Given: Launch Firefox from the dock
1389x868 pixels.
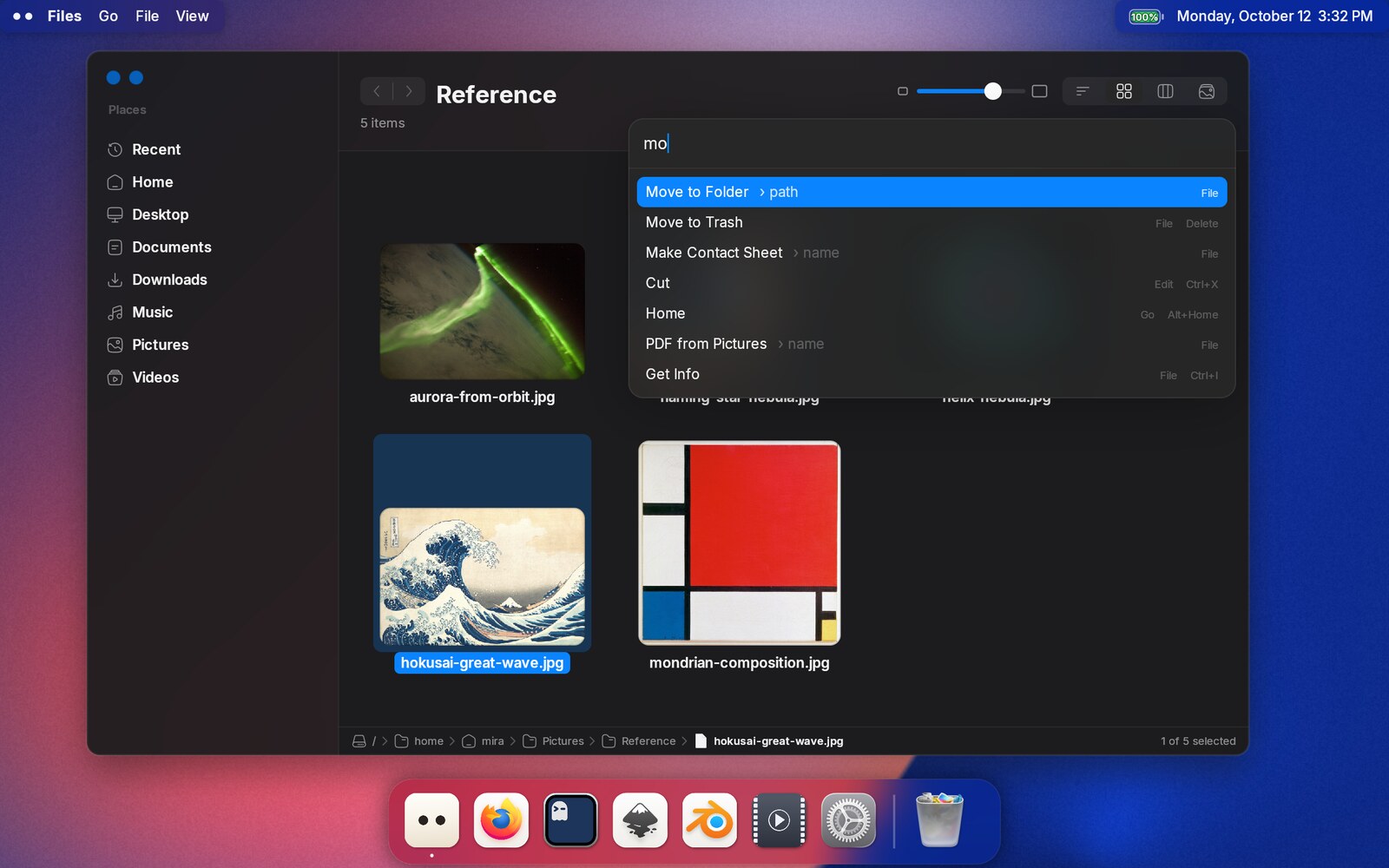Looking at the screenshot, I should point(501,820).
